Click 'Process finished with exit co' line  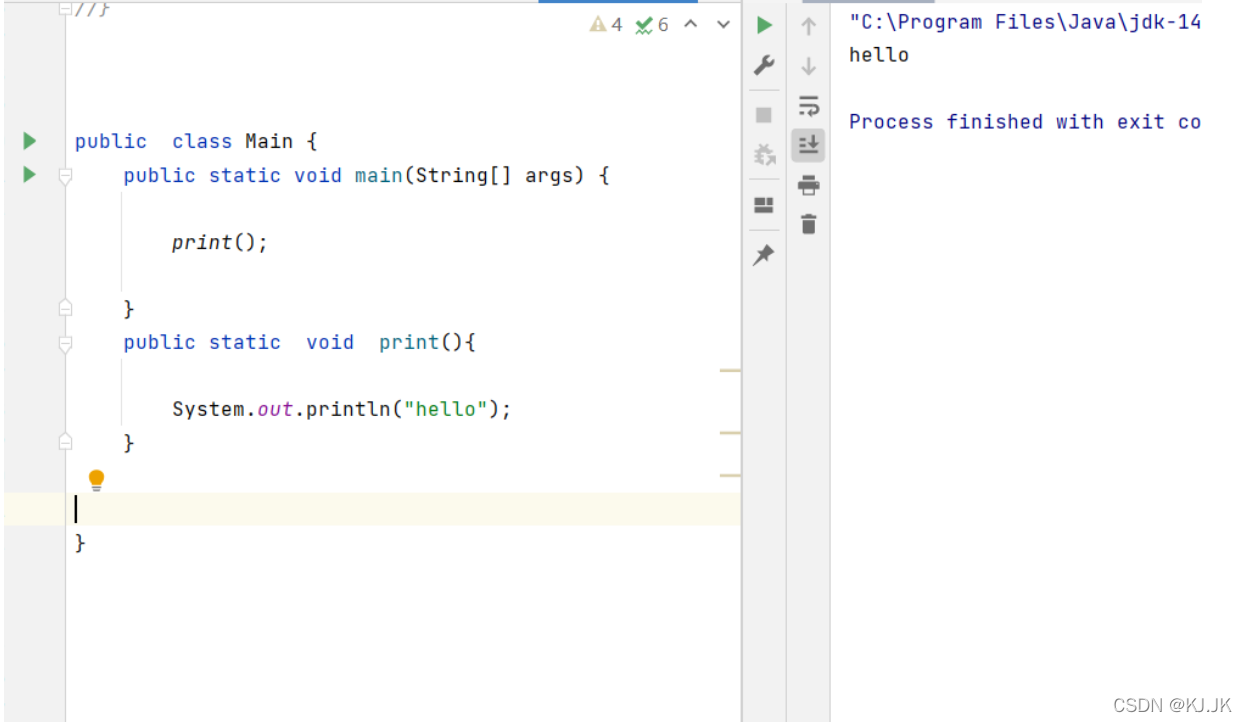coord(1025,122)
